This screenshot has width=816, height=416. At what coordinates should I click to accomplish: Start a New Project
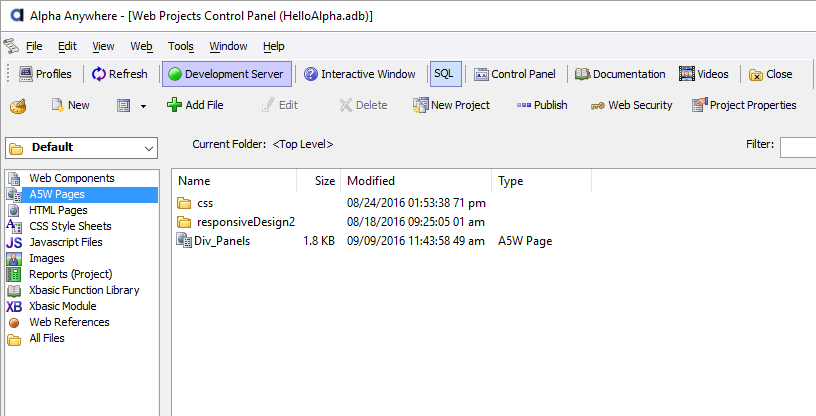(x=451, y=105)
